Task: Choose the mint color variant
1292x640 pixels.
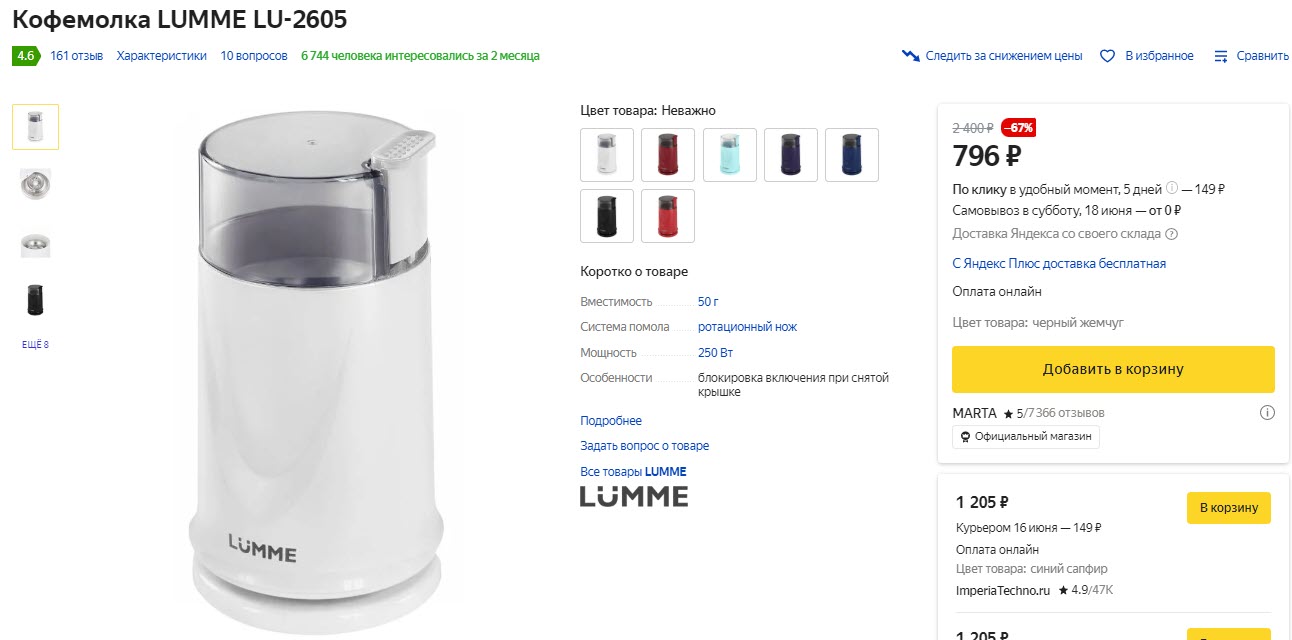Action: tap(729, 155)
